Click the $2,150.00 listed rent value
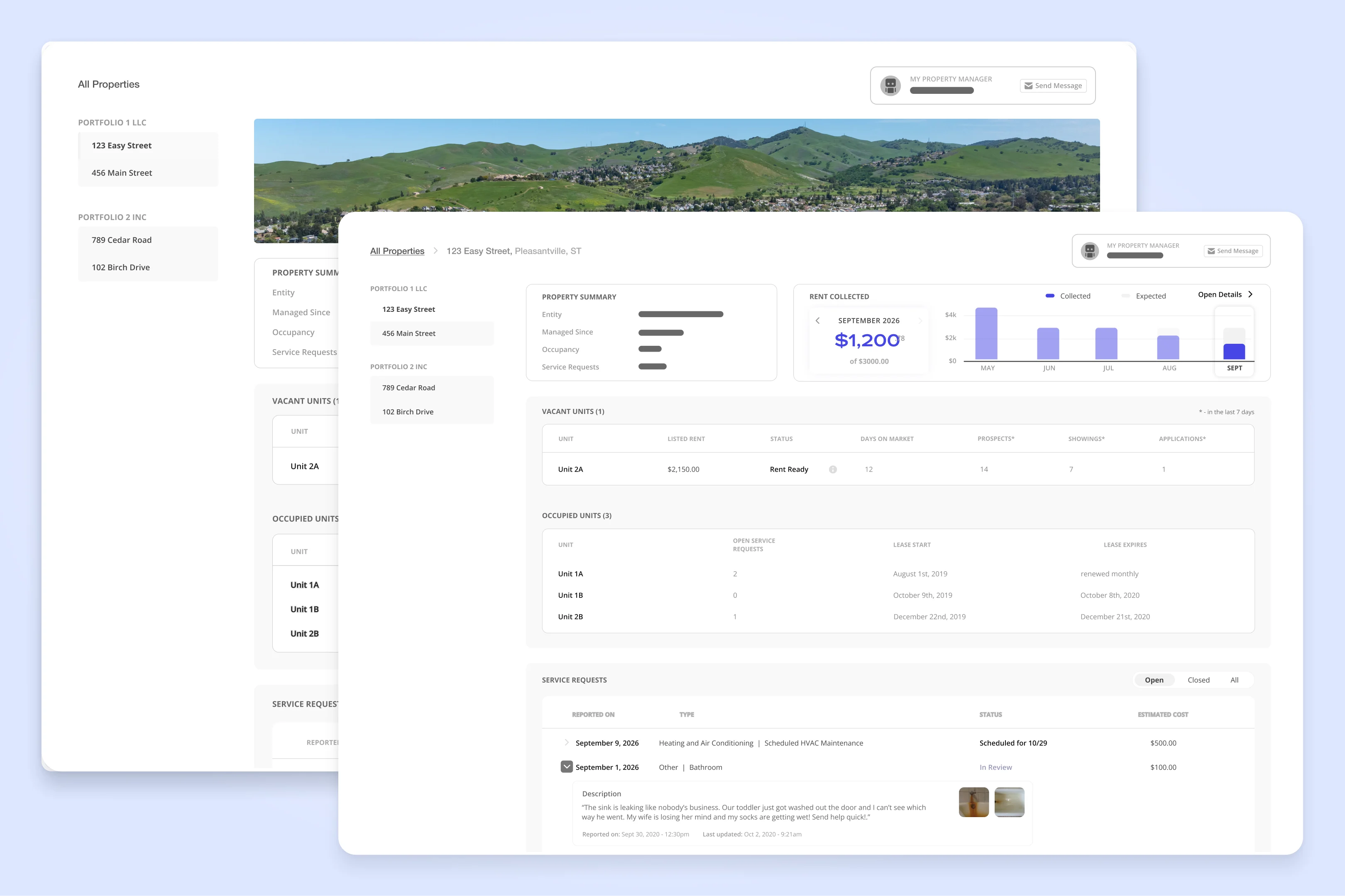This screenshot has height=896, width=1345. (x=683, y=469)
